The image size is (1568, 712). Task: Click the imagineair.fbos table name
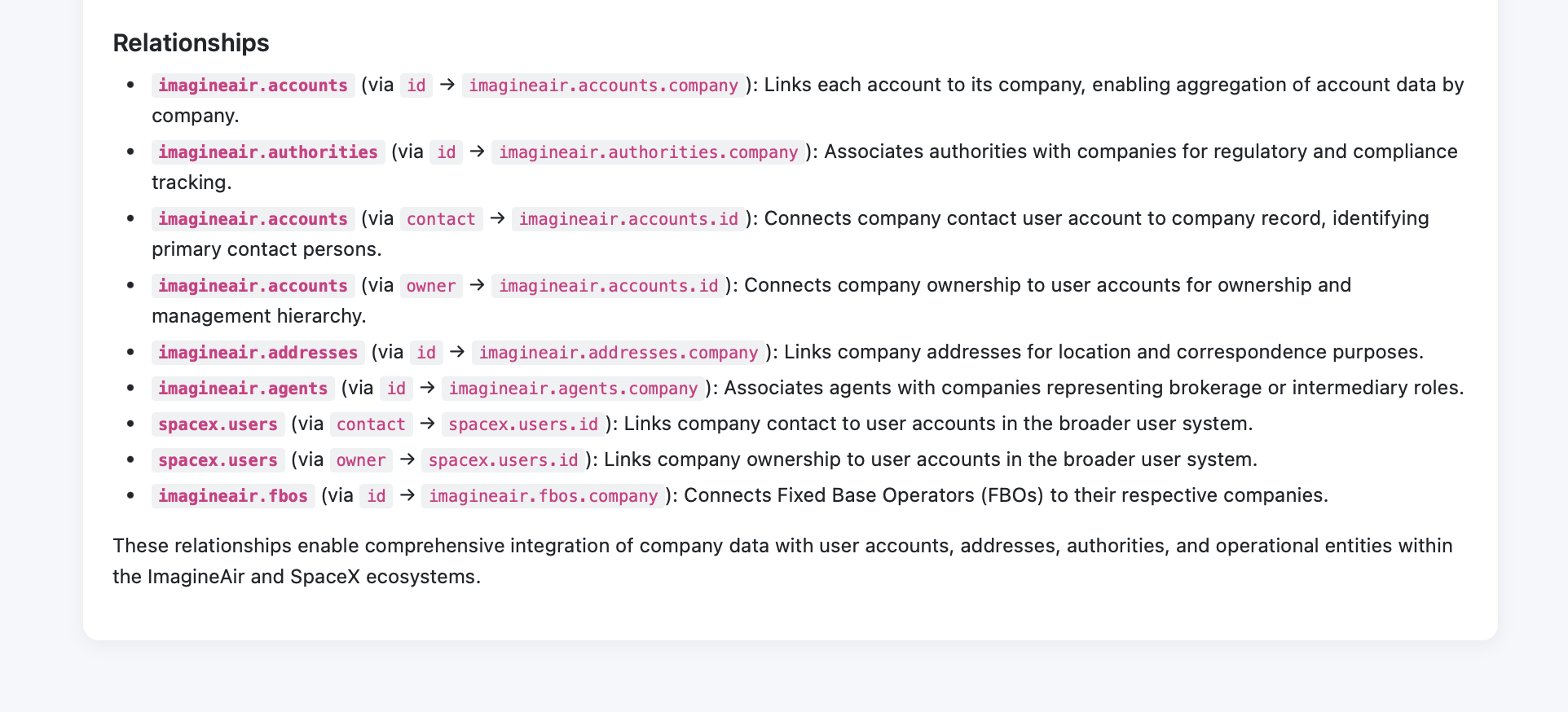click(x=233, y=496)
